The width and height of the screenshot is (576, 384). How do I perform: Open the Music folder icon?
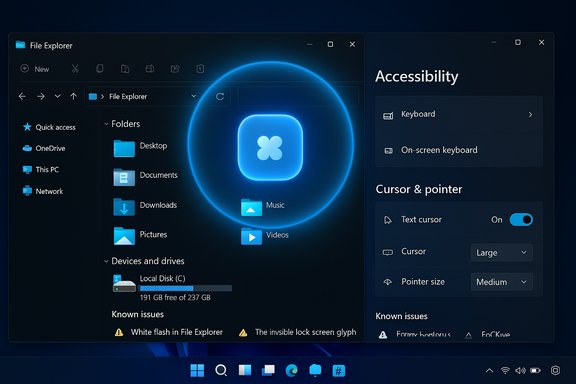click(251, 208)
